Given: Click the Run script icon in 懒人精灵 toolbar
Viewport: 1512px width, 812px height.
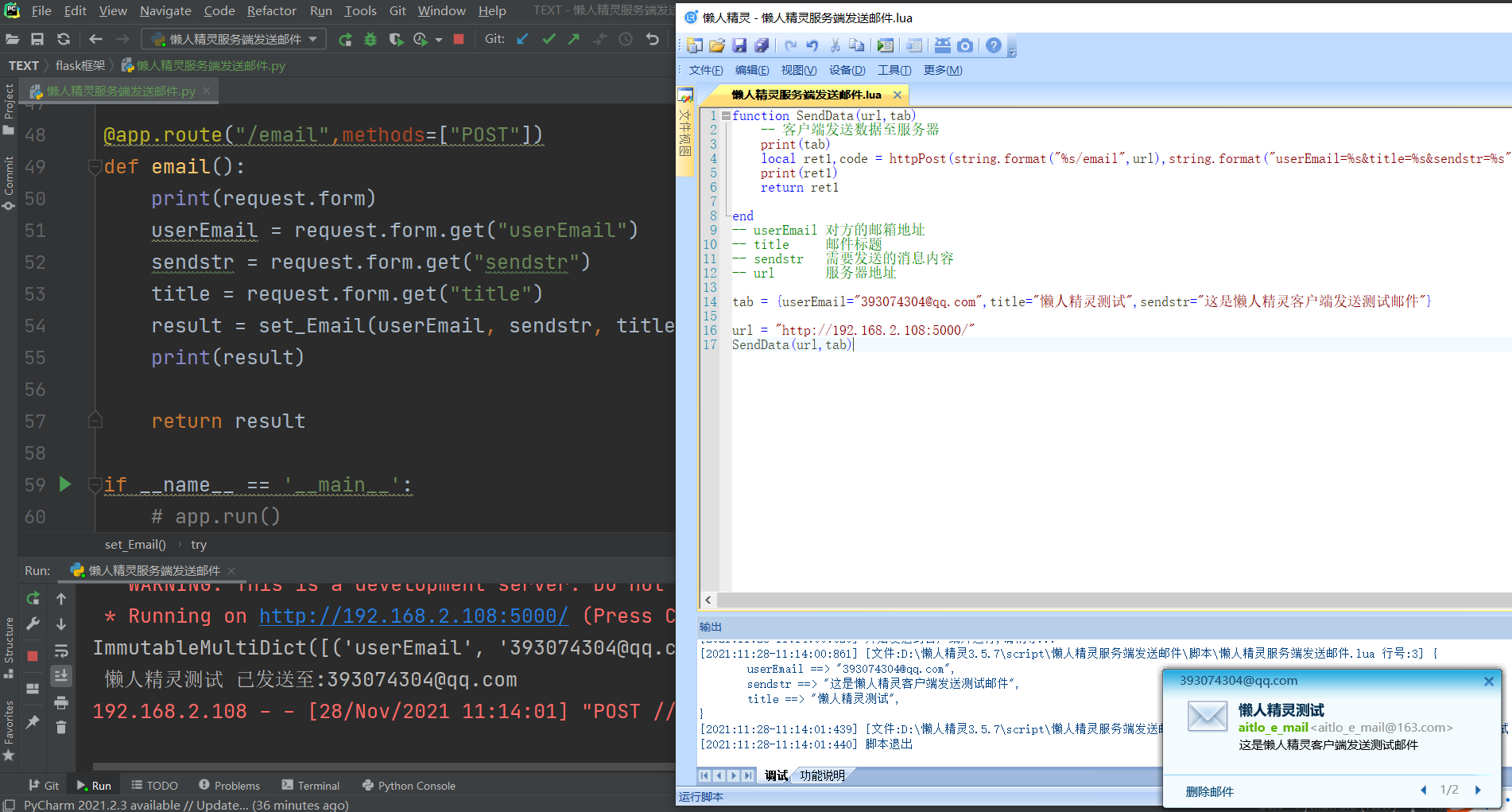Looking at the screenshot, I should pos(886,46).
